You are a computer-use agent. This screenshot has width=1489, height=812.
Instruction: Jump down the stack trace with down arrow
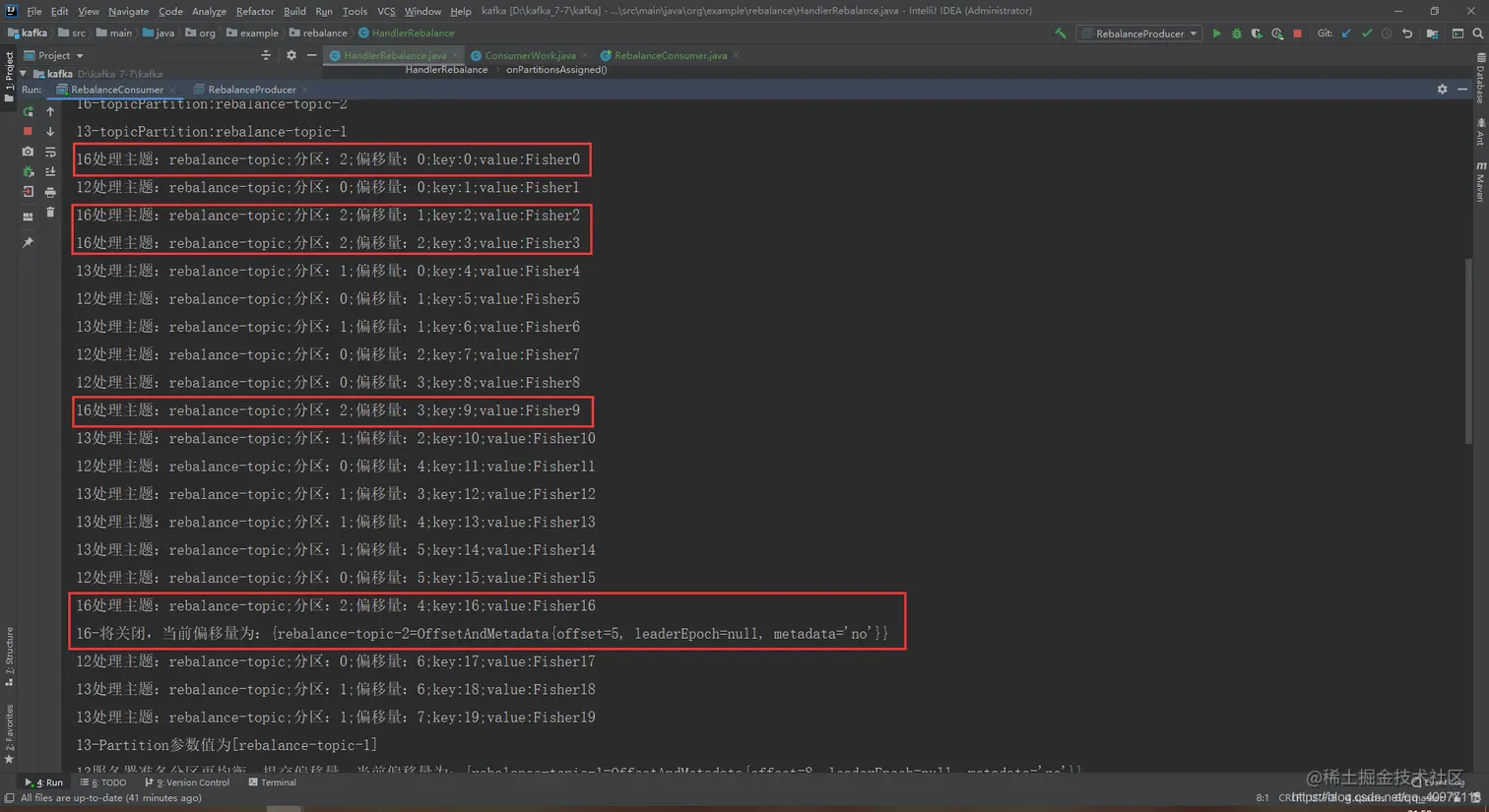pos(50,131)
